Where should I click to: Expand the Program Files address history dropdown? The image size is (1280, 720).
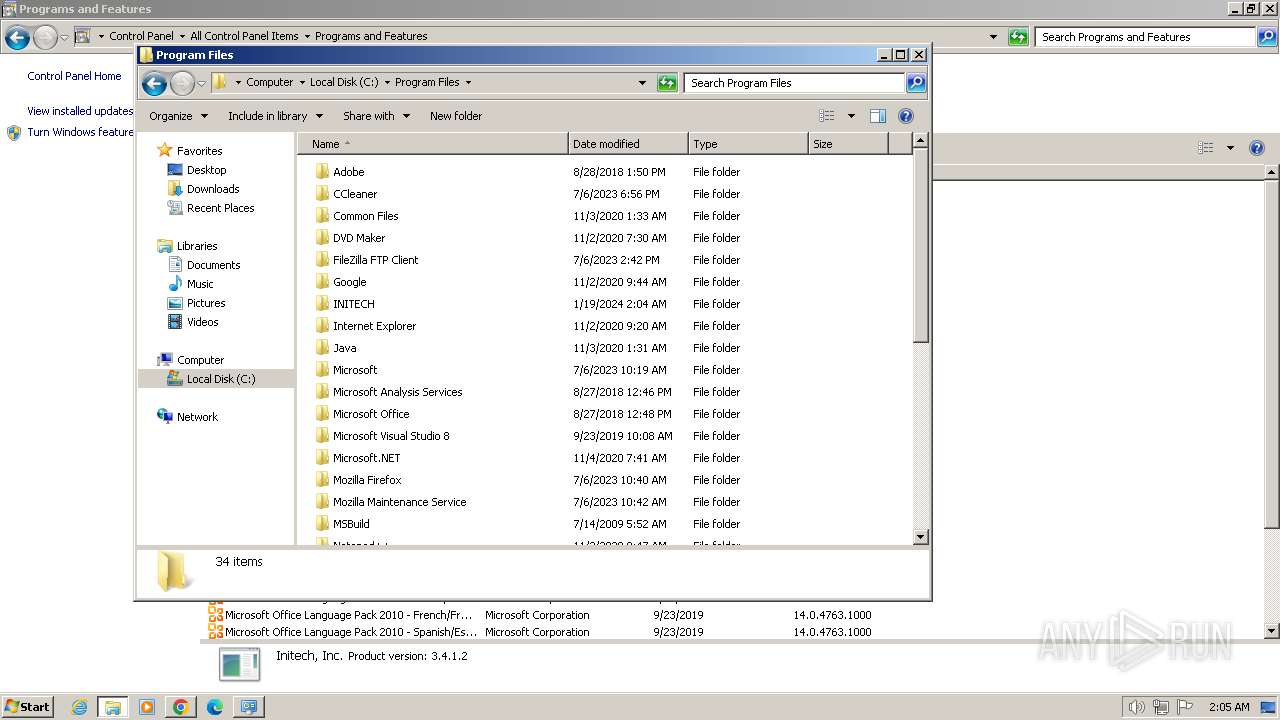[x=642, y=83]
